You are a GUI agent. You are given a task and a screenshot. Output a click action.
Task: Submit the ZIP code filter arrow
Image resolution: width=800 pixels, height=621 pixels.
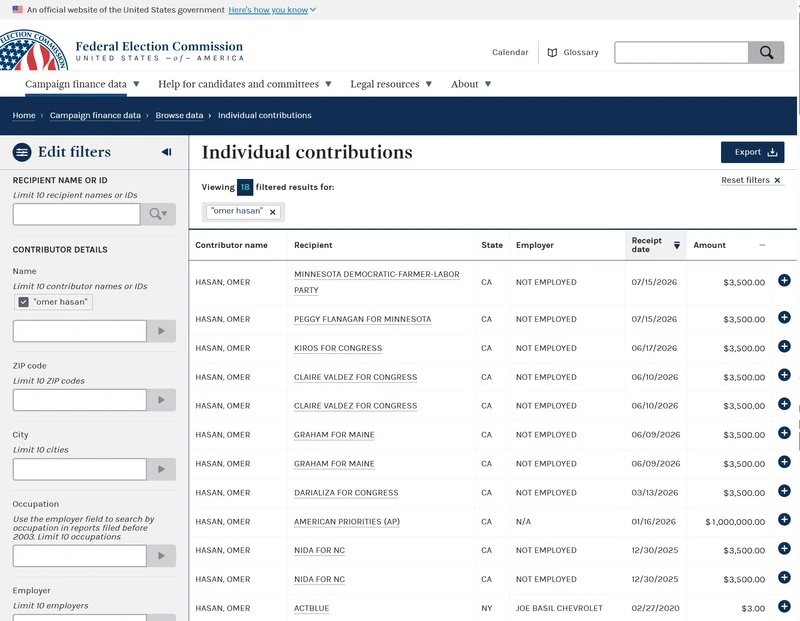coord(161,400)
